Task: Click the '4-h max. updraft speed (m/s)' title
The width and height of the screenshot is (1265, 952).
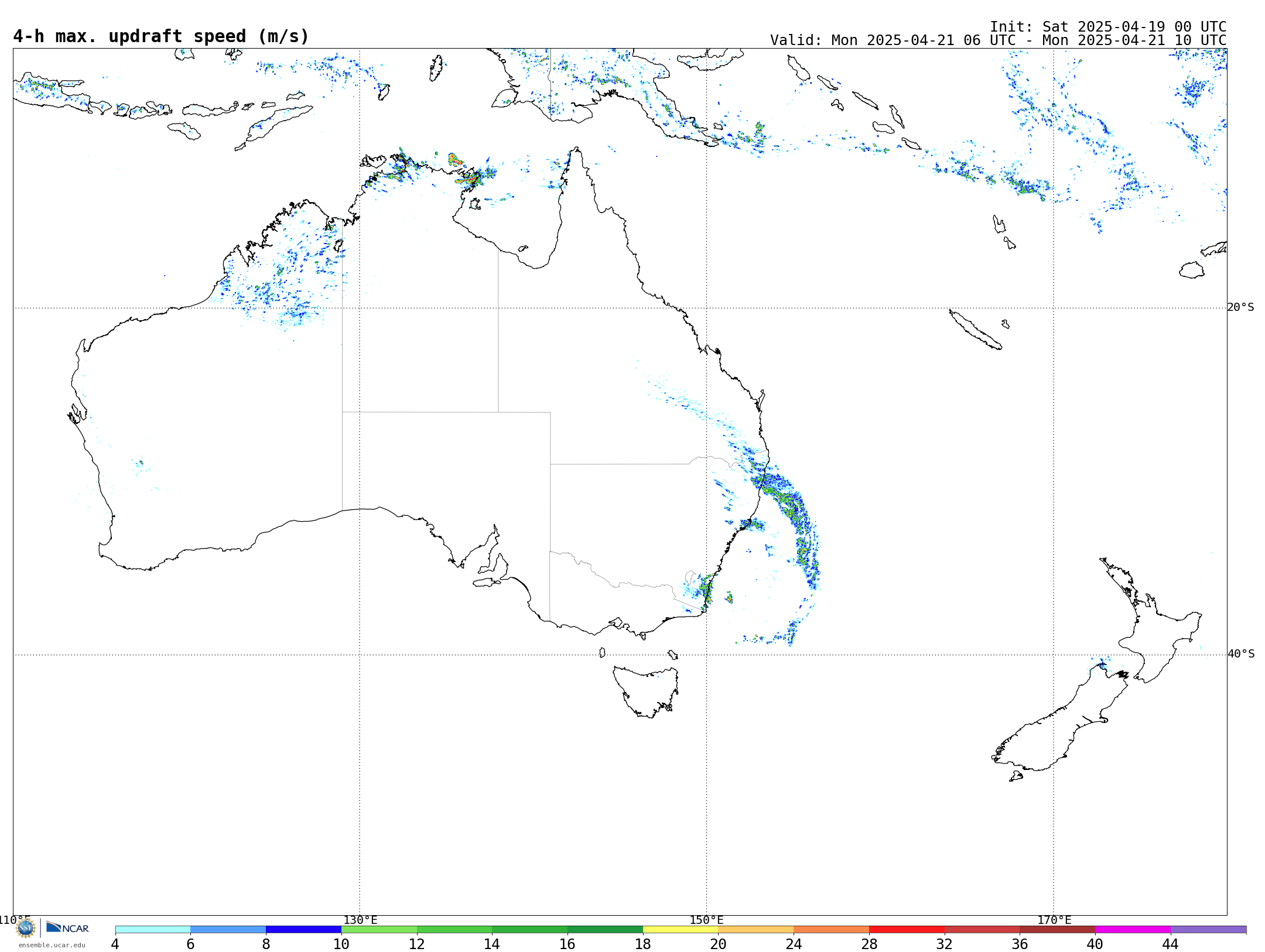Action: pyautogui.click(x=161, y=36)
